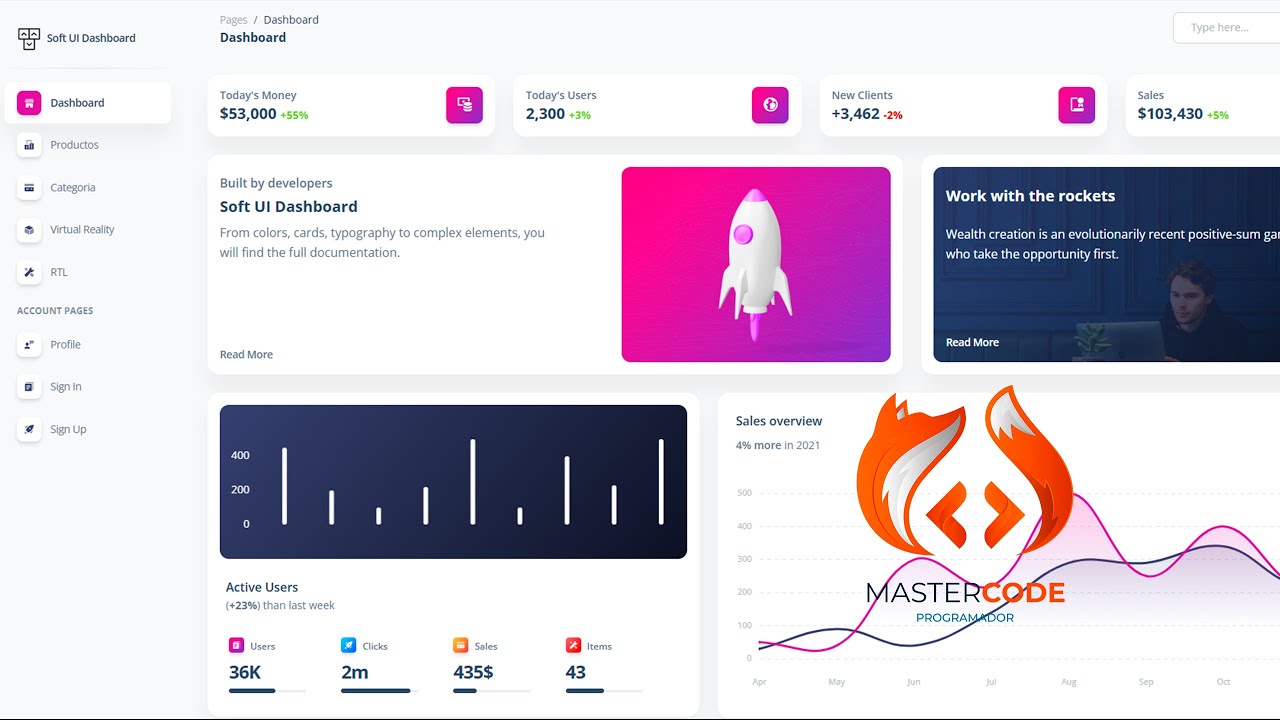Viewport: 1280px width, 720px height.
Task: Open the Virtual Reality menu item
Action: coord(88,230)
